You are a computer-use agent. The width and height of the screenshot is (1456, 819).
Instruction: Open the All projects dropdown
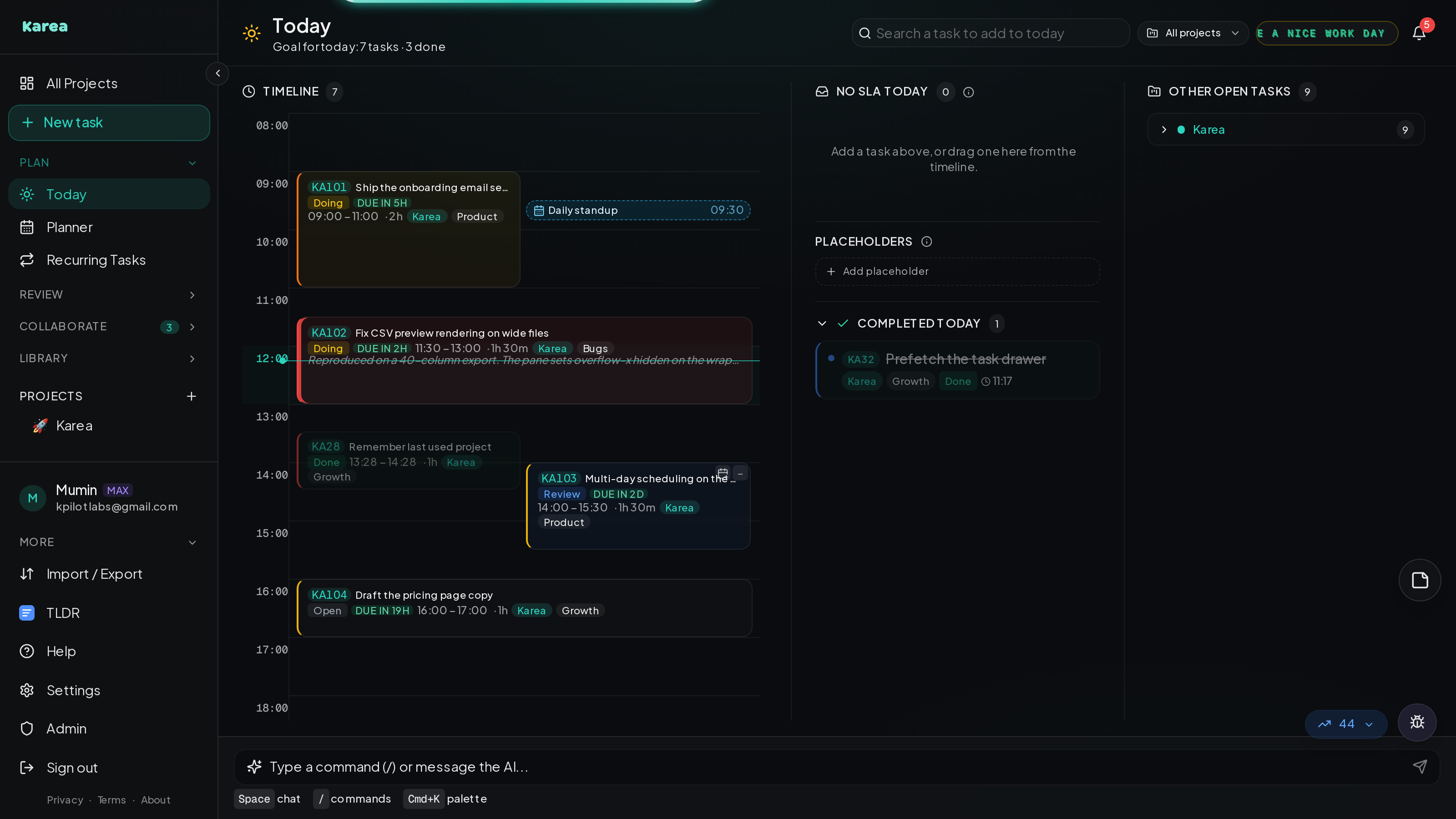[x=1193, y=33]
